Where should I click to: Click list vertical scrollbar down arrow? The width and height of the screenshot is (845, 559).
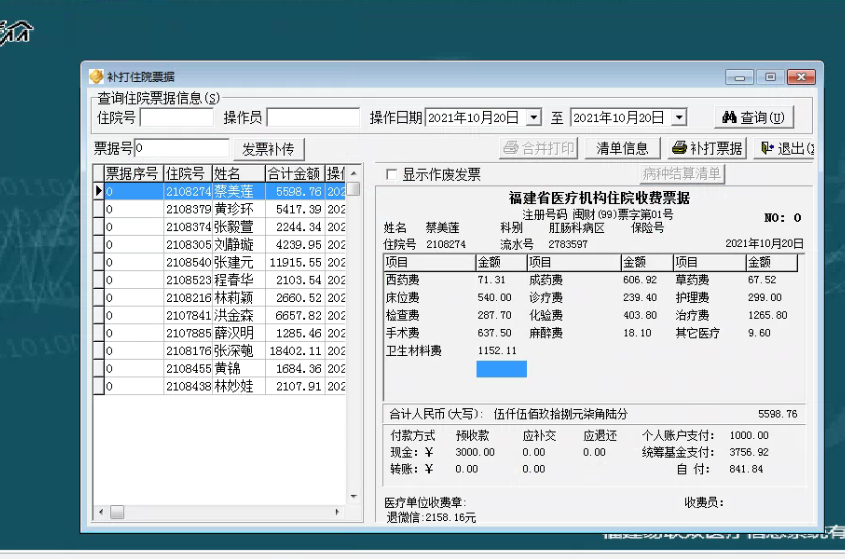tap(354, 496)
